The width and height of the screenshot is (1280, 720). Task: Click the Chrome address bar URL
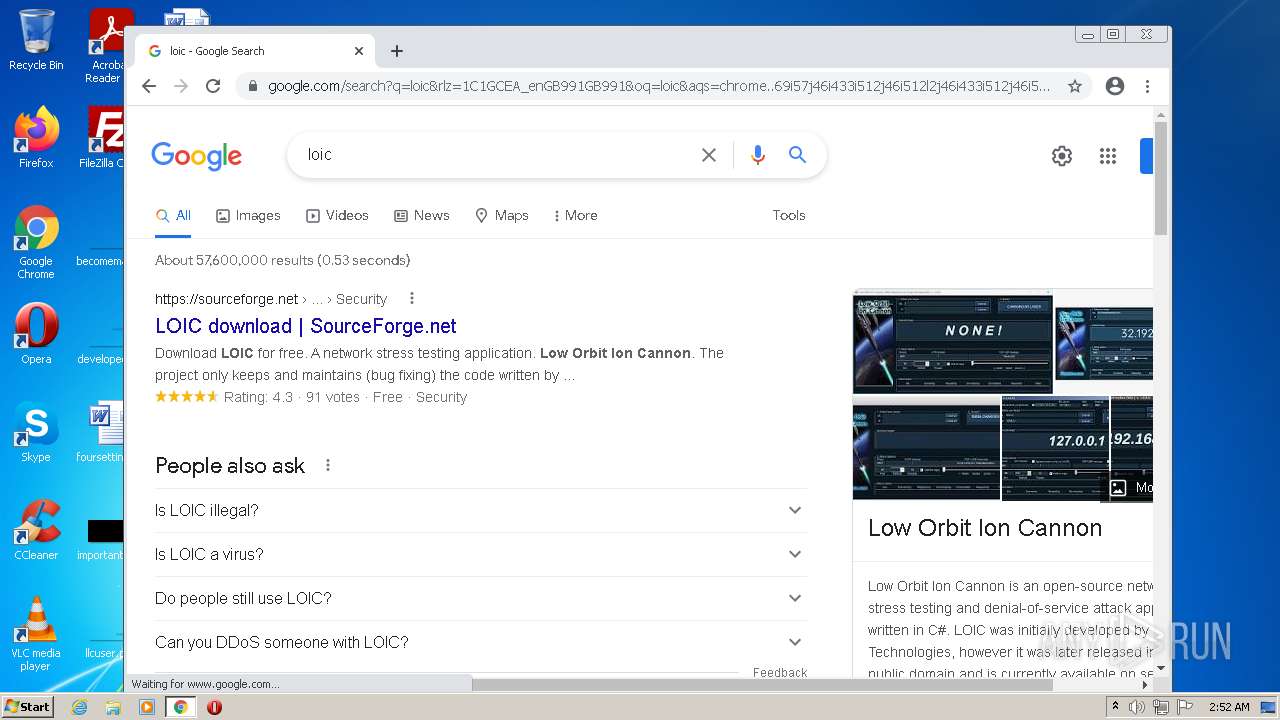click(659, 86)
